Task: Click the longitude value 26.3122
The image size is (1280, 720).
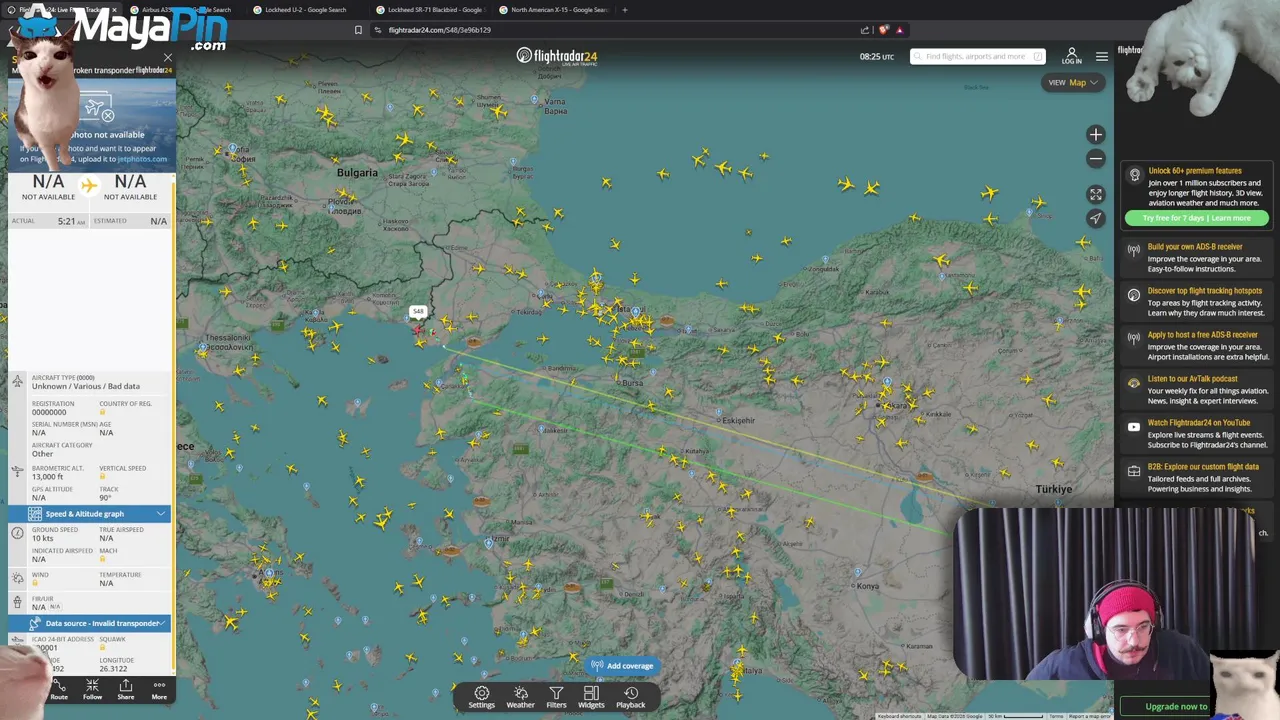Action: tap(112, 669)
